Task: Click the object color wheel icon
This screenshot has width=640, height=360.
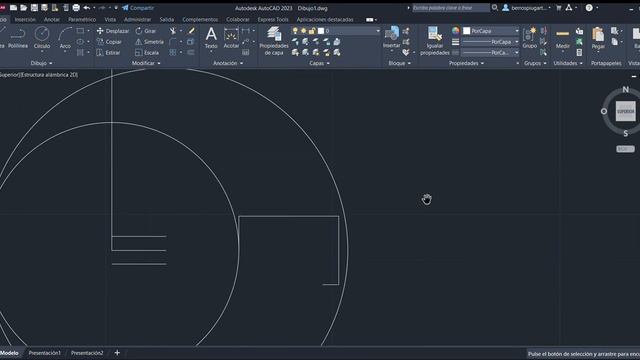Action: click(456, 31)
